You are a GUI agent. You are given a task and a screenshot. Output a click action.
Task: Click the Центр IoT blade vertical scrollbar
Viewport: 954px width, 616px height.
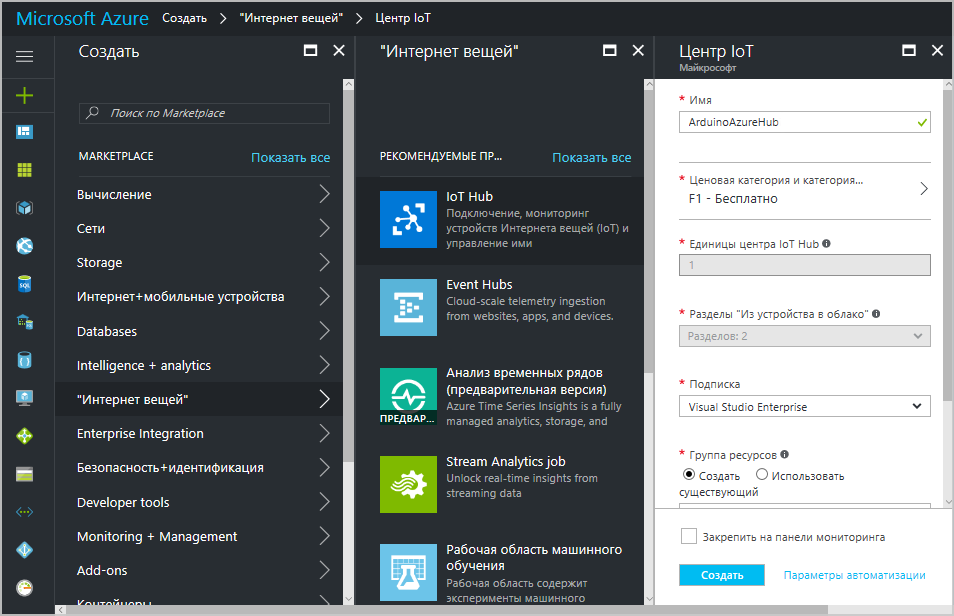tap(948, 246)
